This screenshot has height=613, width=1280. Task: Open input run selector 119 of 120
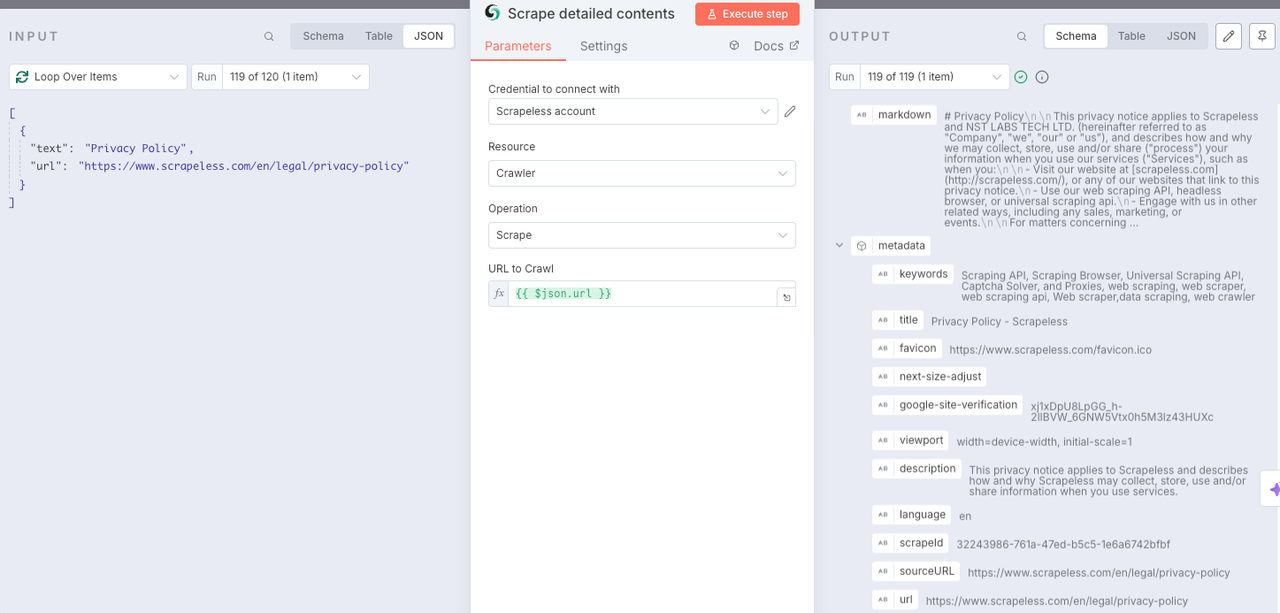pos(295,77)
